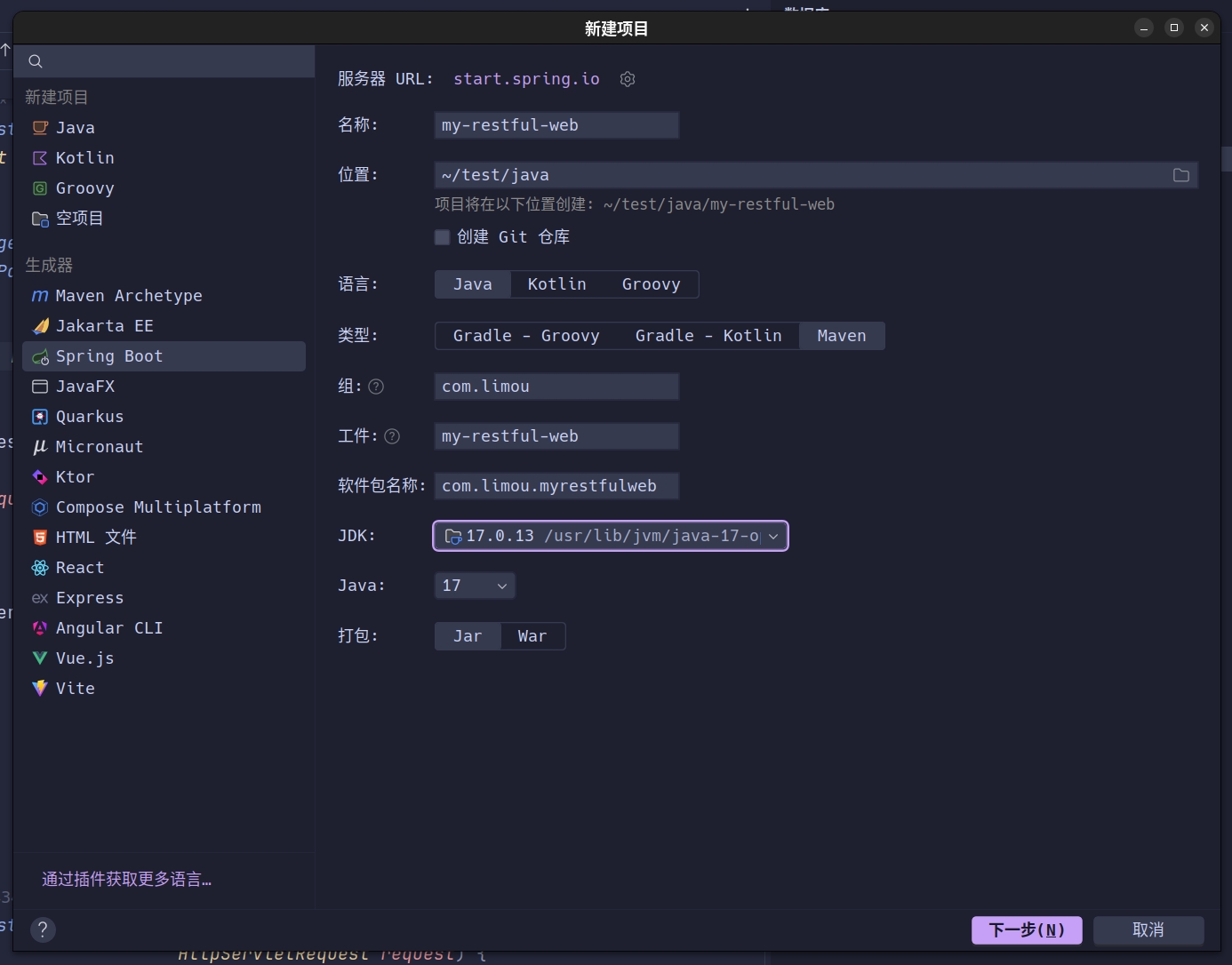Select Groovy as the language
Image resolution: width=1232 pixels, height=965 pixels.
click(652, 284)
